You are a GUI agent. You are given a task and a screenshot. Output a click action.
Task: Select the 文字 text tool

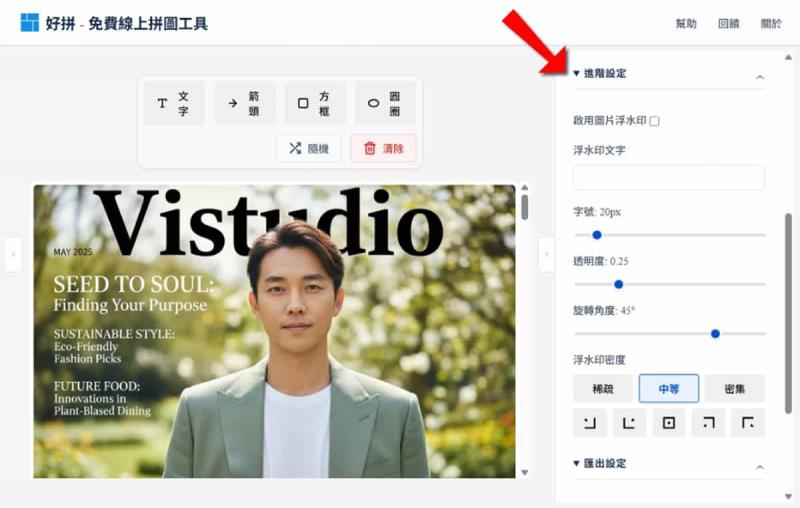coord(173,103)
